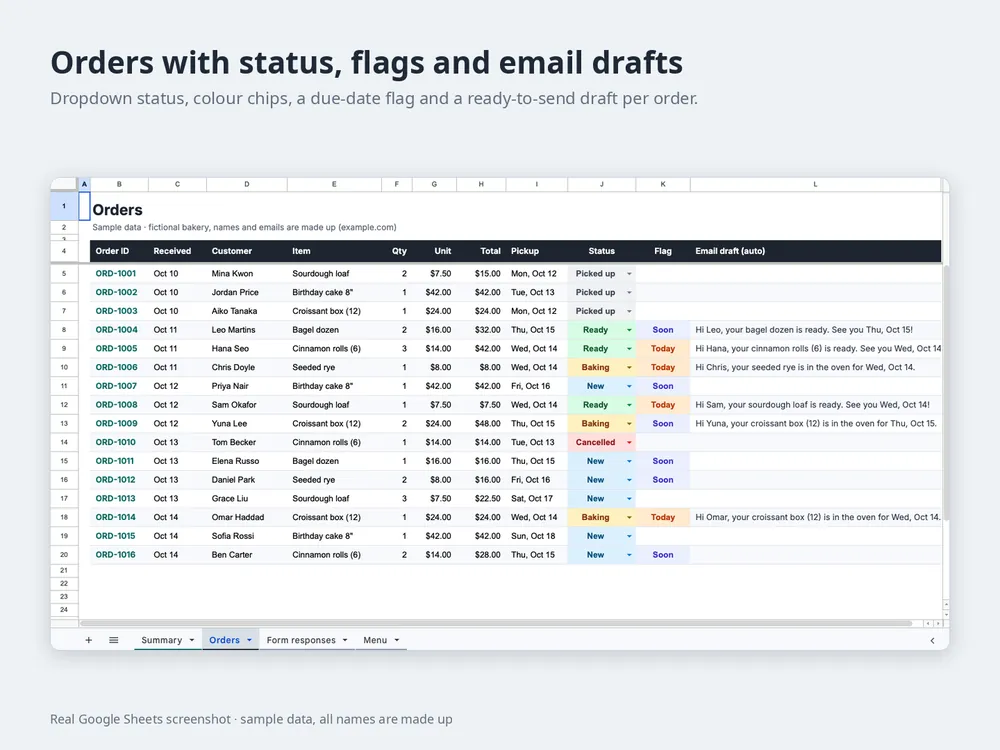Select column L header
Viewport: 1000px width, 750px height.
[x=815, y=184]
